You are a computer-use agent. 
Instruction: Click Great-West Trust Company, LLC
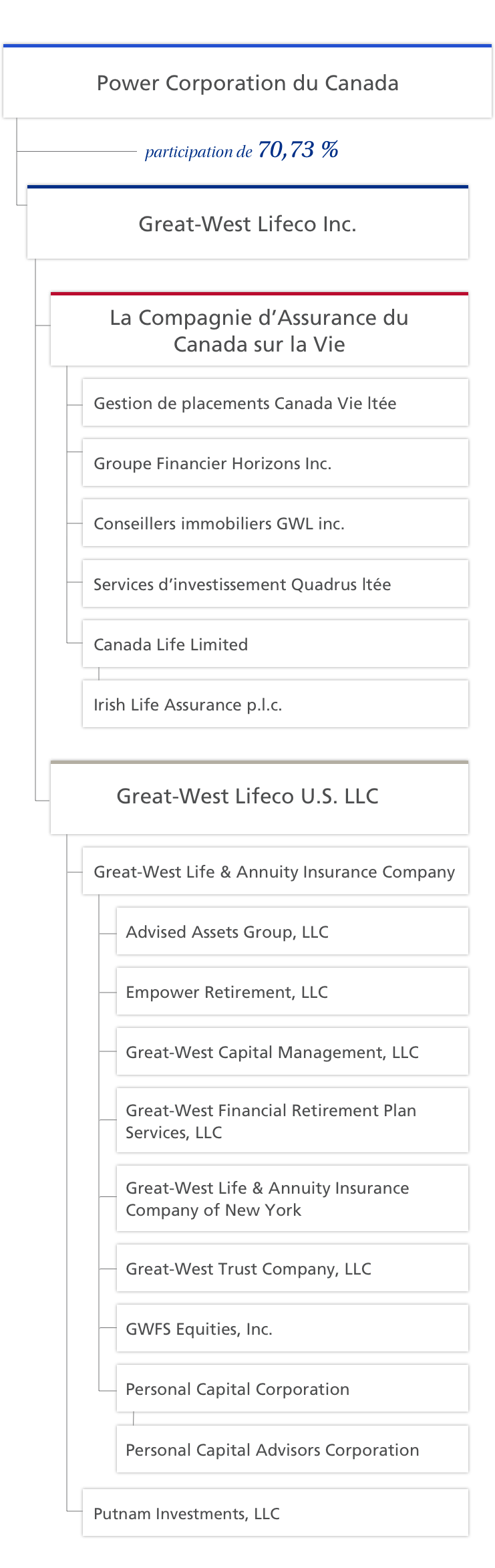293,1269
